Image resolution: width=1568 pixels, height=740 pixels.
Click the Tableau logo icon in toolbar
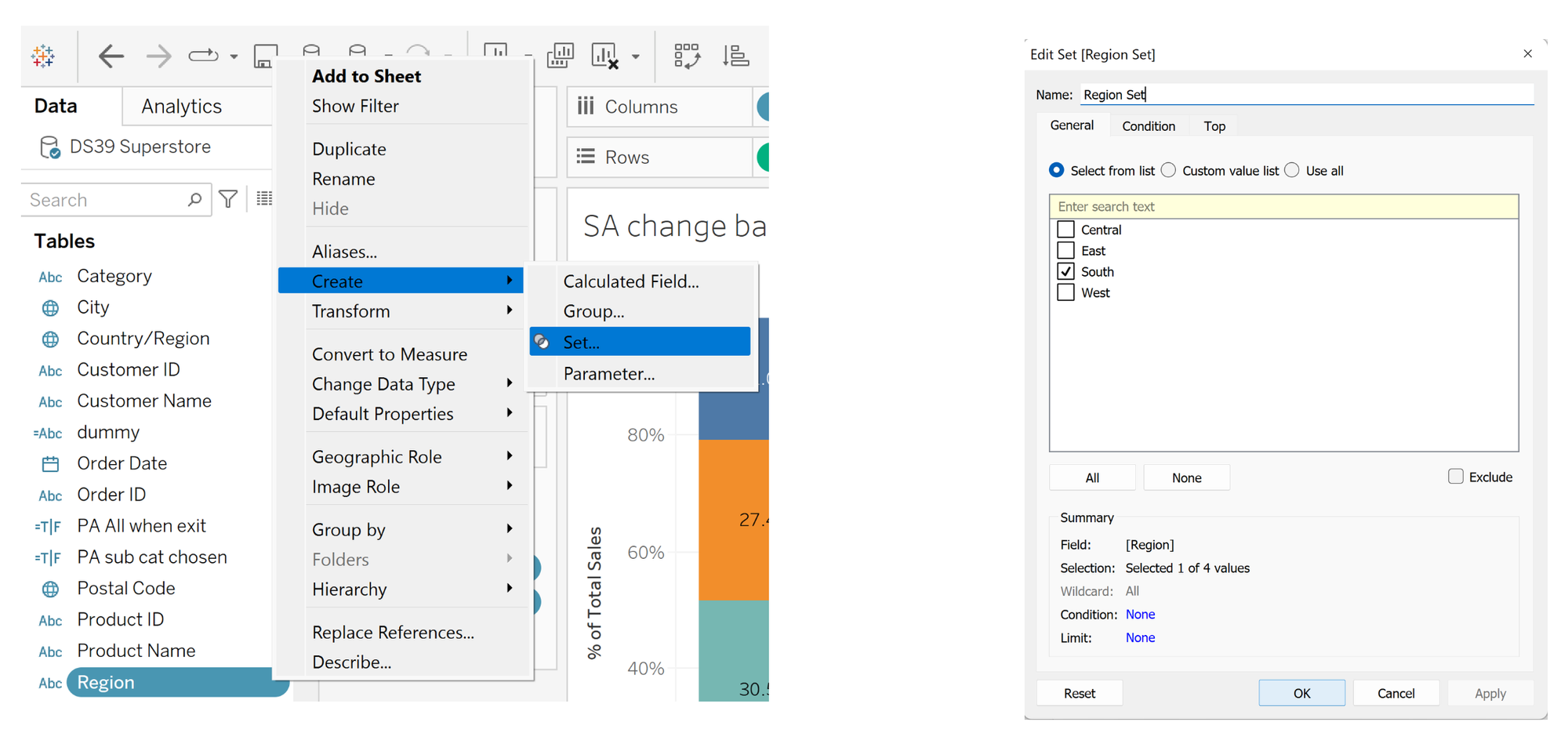(43, 56)
